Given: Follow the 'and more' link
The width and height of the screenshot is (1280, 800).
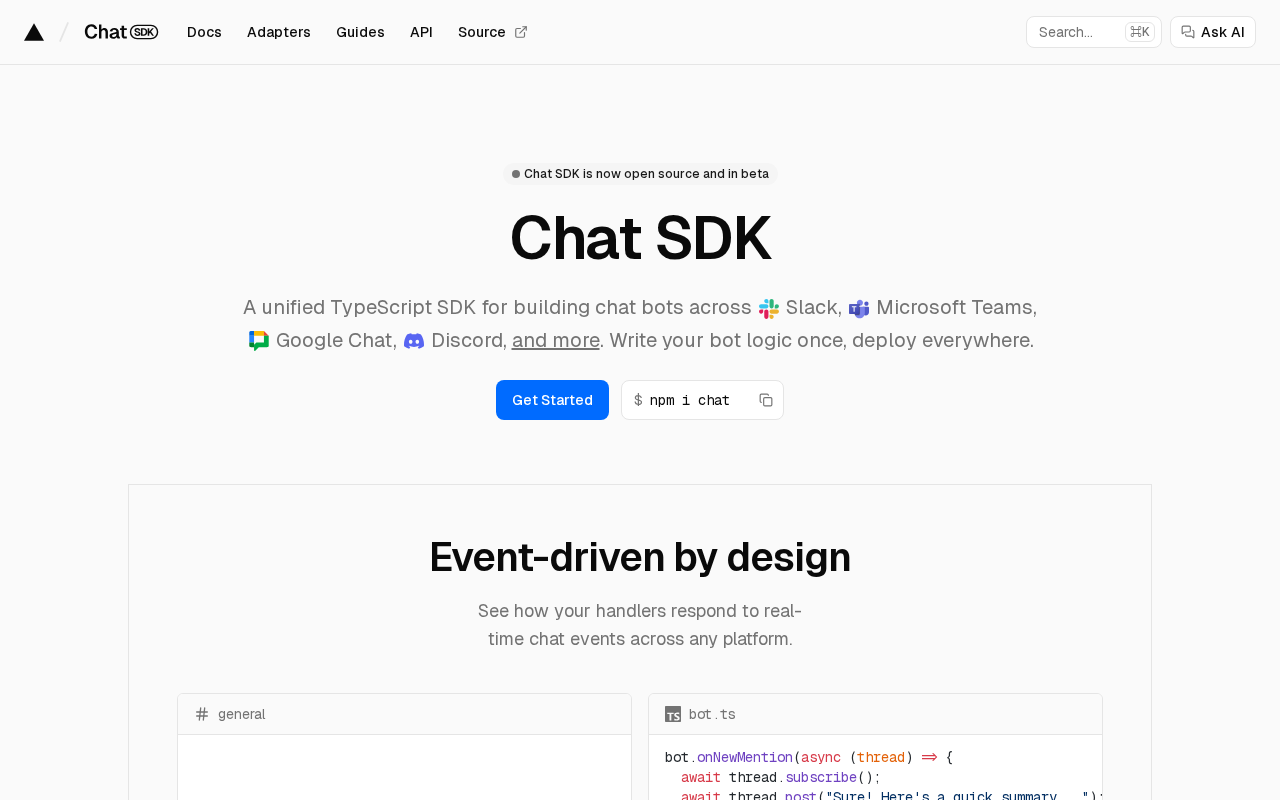Looking at the screenshot, I should (556, 341).
